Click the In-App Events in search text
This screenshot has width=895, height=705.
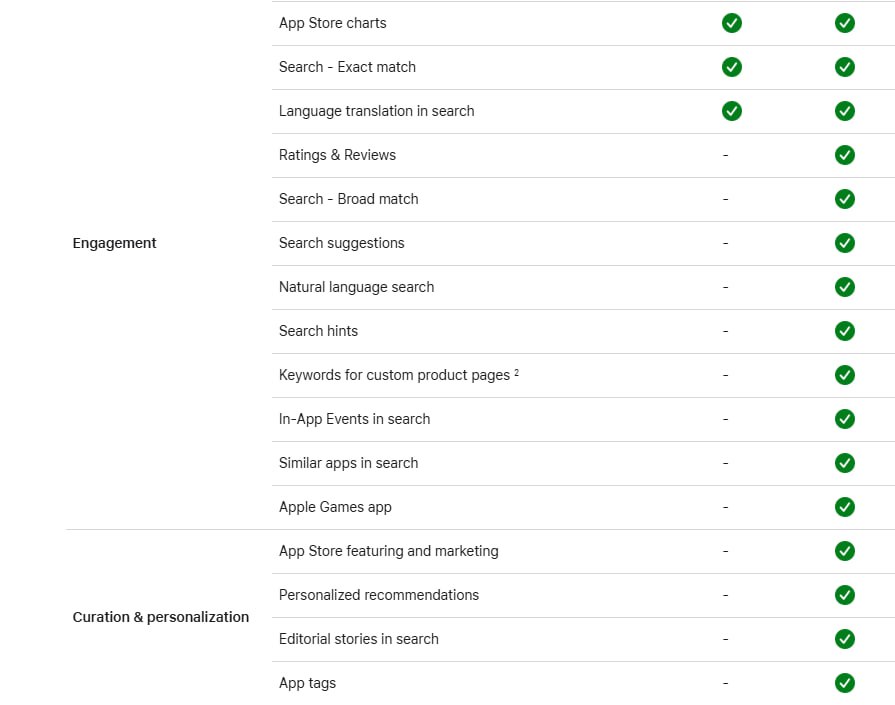[354, 419]
